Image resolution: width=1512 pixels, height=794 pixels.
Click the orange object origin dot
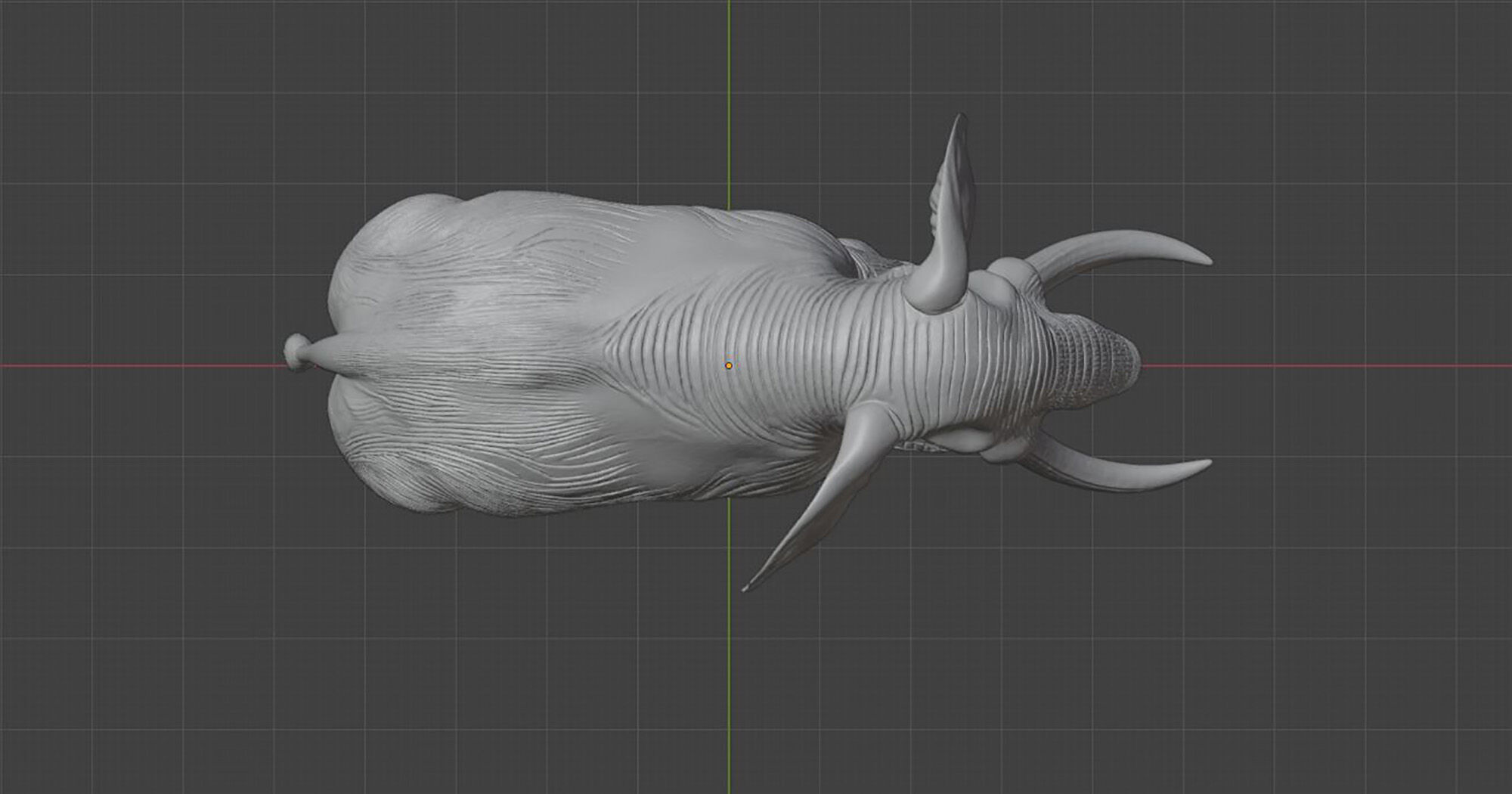(729, 365)
